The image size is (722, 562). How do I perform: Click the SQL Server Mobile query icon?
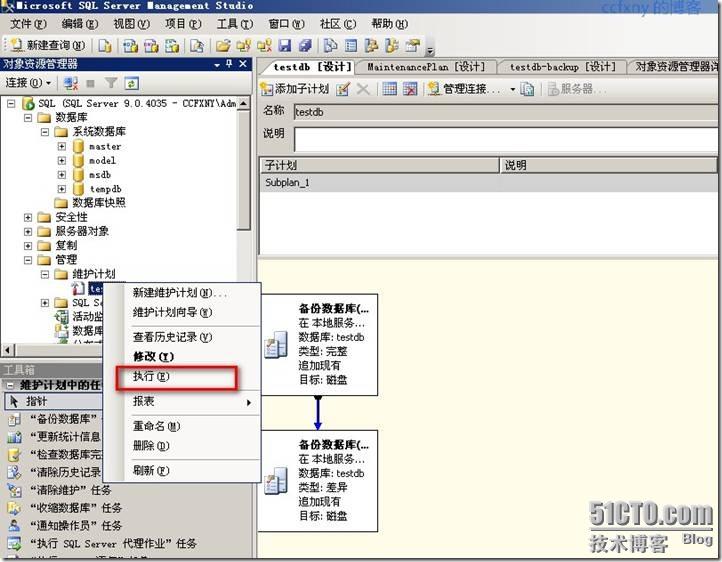197,46
